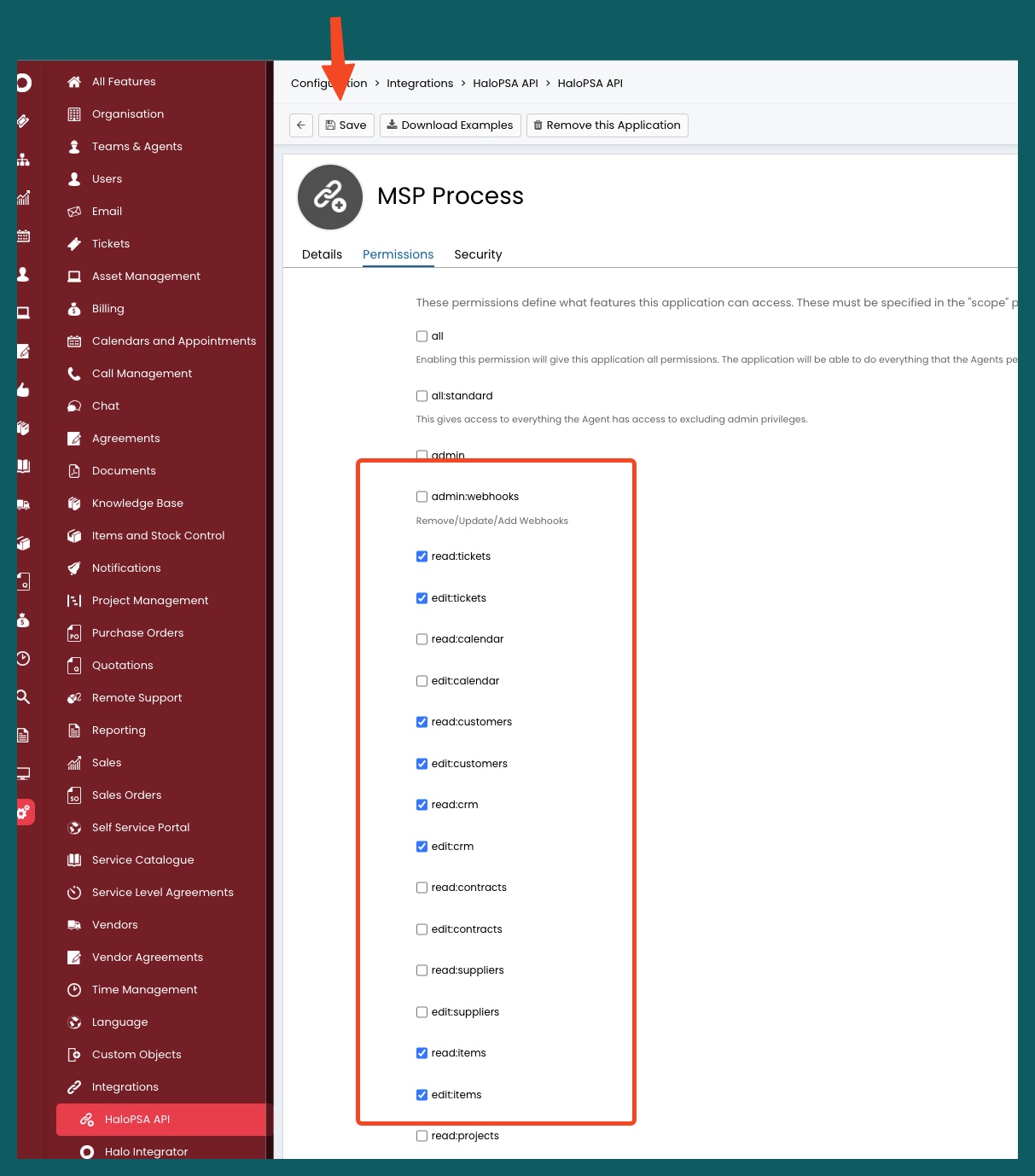1035x1176 pixels.
Task: Click the Language globe icon
Action: click(74, 1022)
